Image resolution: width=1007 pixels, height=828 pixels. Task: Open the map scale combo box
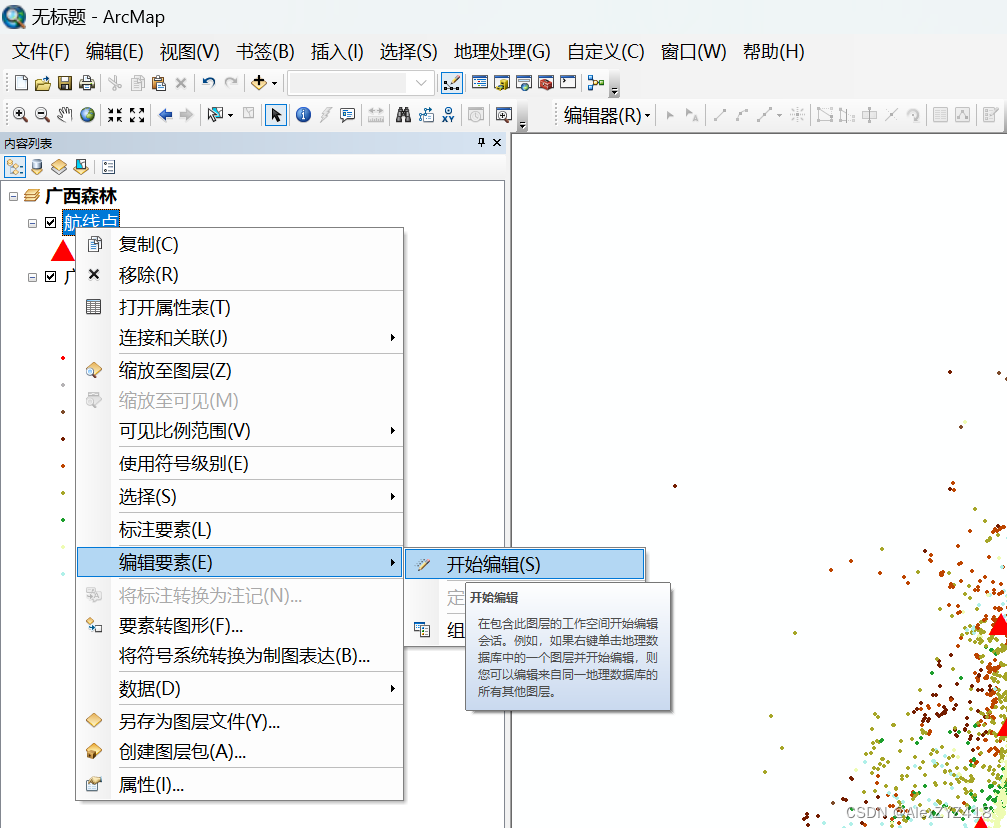pos(360,83)
